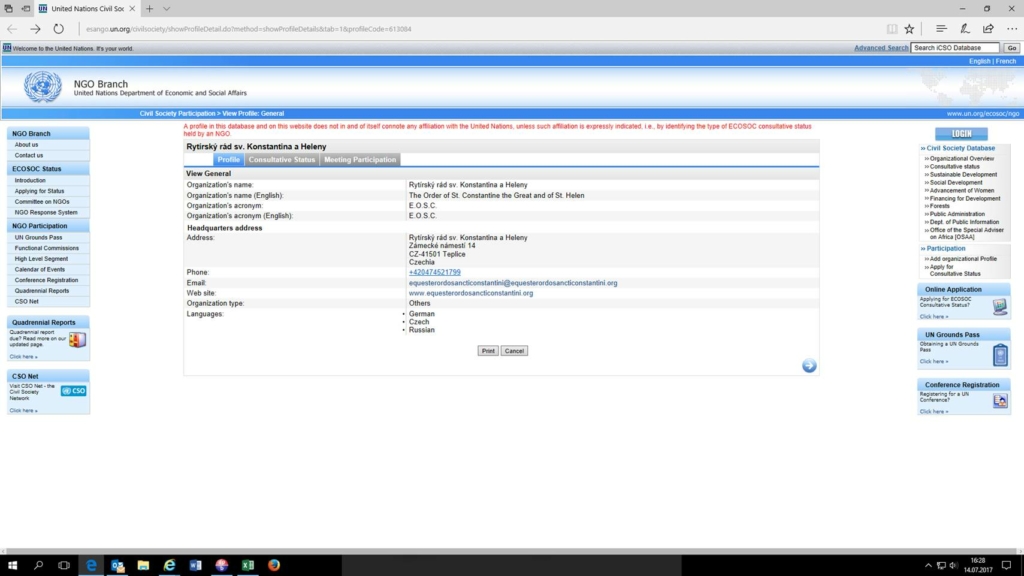Show tab previews chevron

point(167,8)
